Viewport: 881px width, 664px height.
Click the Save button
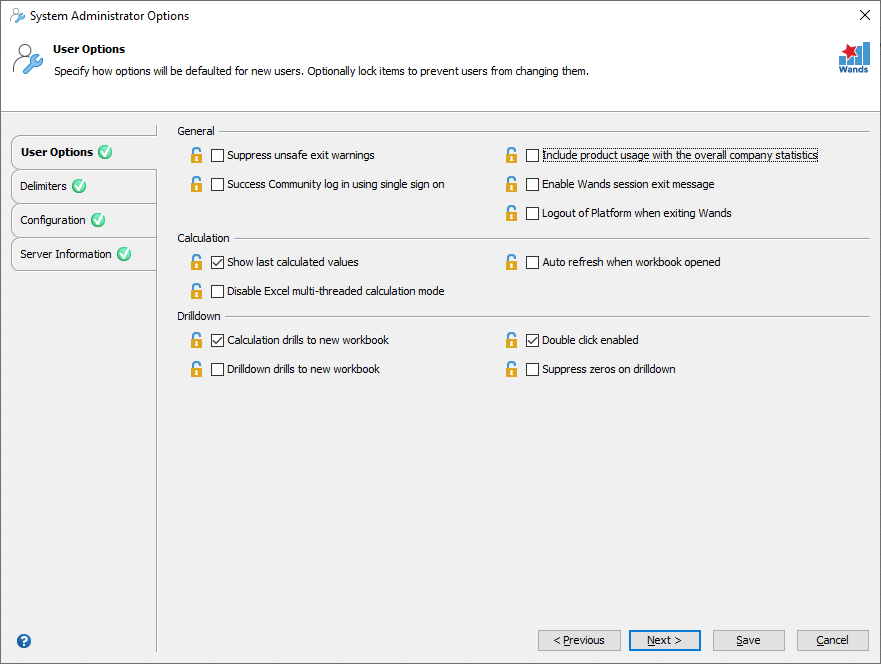pyautogui.click(x=748, y=640)
